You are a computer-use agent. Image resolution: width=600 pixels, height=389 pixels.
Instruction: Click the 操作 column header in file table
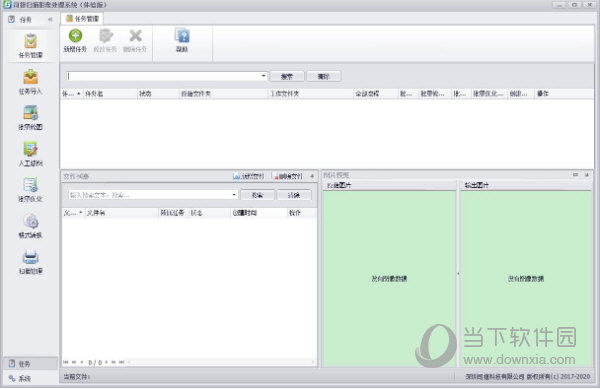[x=302, y=213]
